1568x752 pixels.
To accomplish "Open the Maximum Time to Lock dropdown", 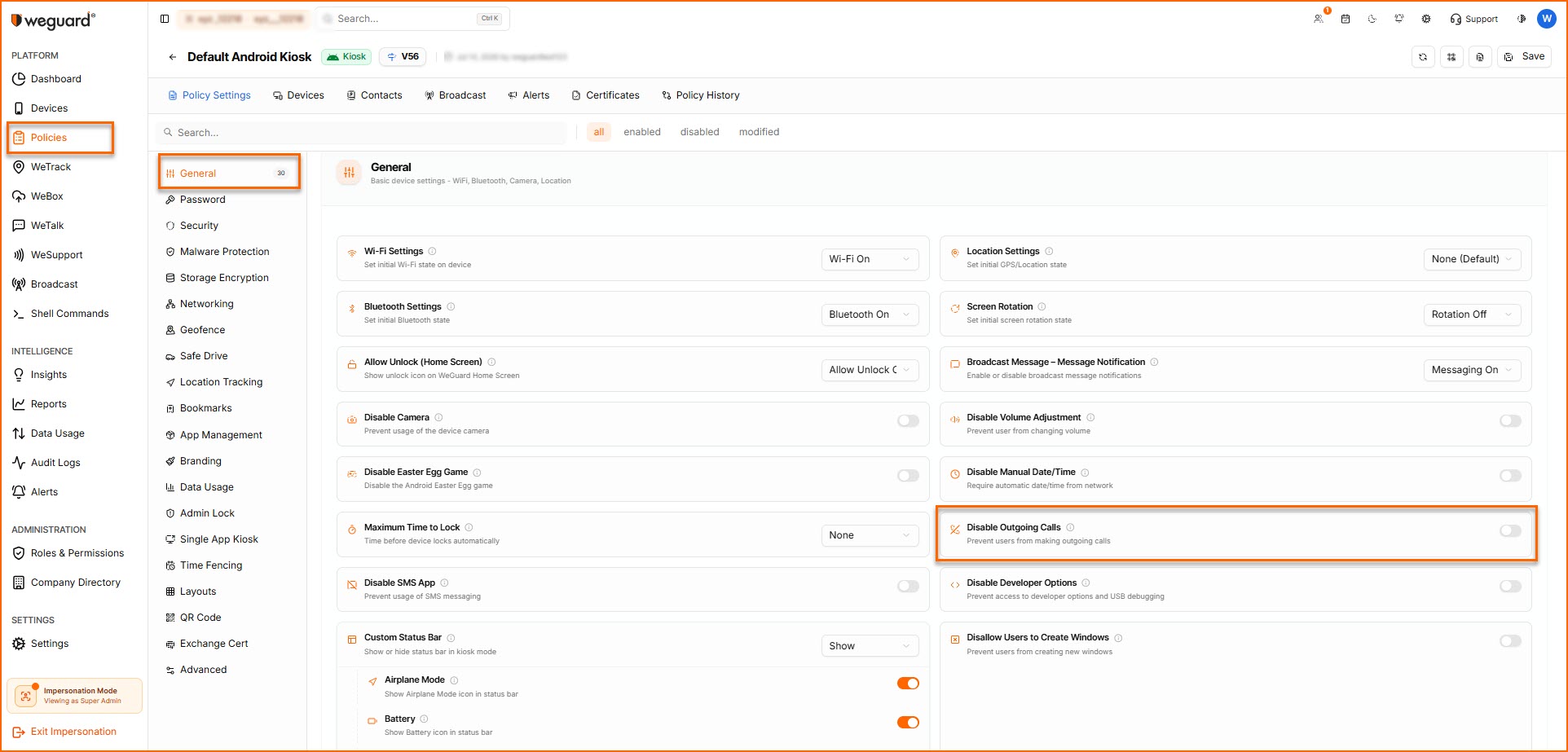I will pos(870,535).
